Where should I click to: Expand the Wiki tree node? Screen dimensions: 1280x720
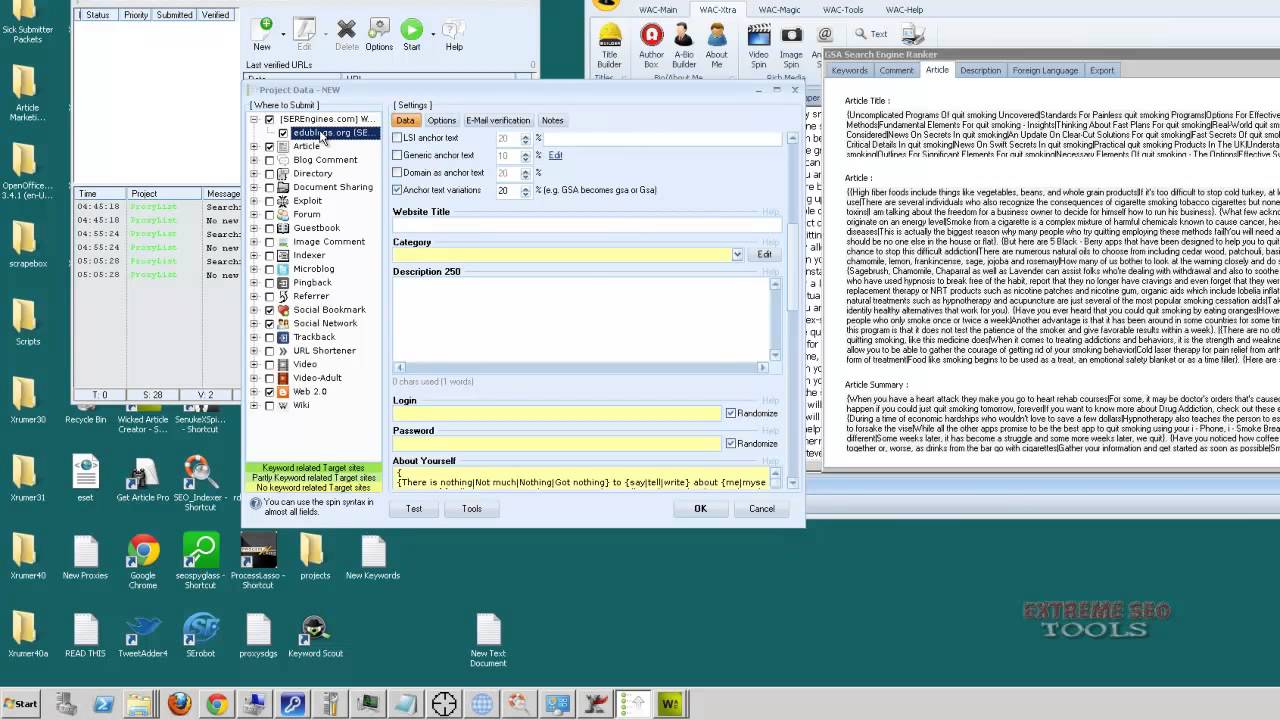click(254, 406)
